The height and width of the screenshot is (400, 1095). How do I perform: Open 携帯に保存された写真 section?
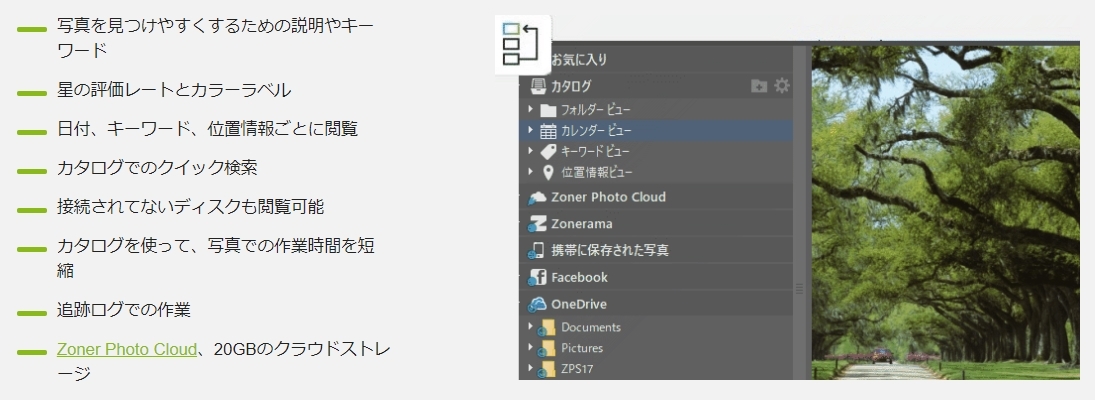610,251
